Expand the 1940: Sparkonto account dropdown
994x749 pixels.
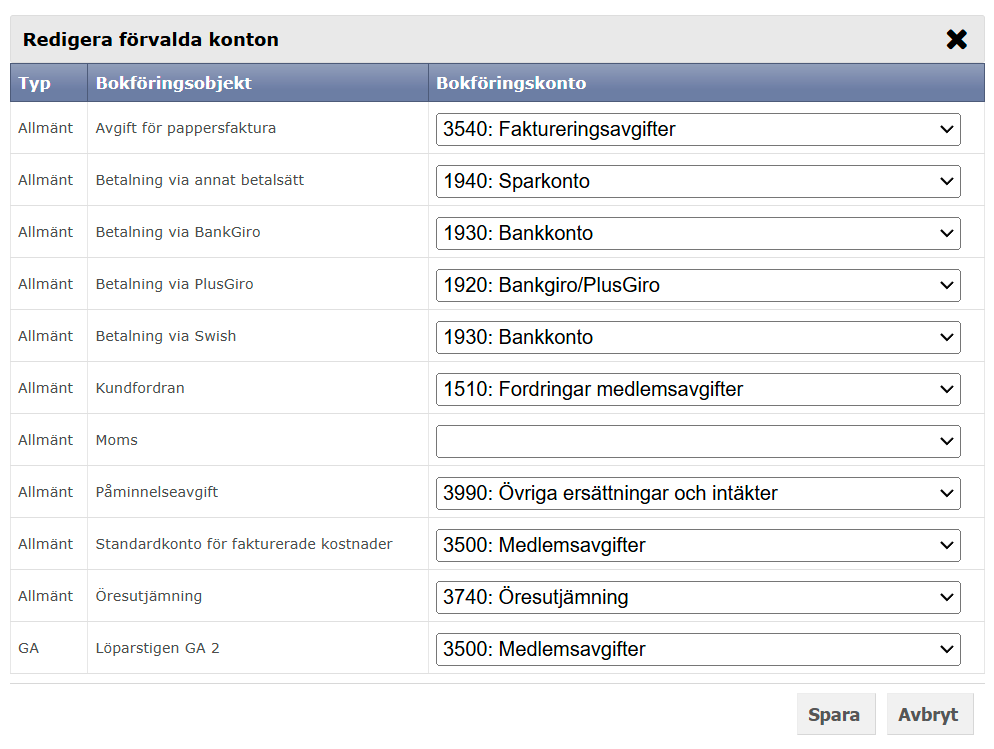click(x=697, y=181)
